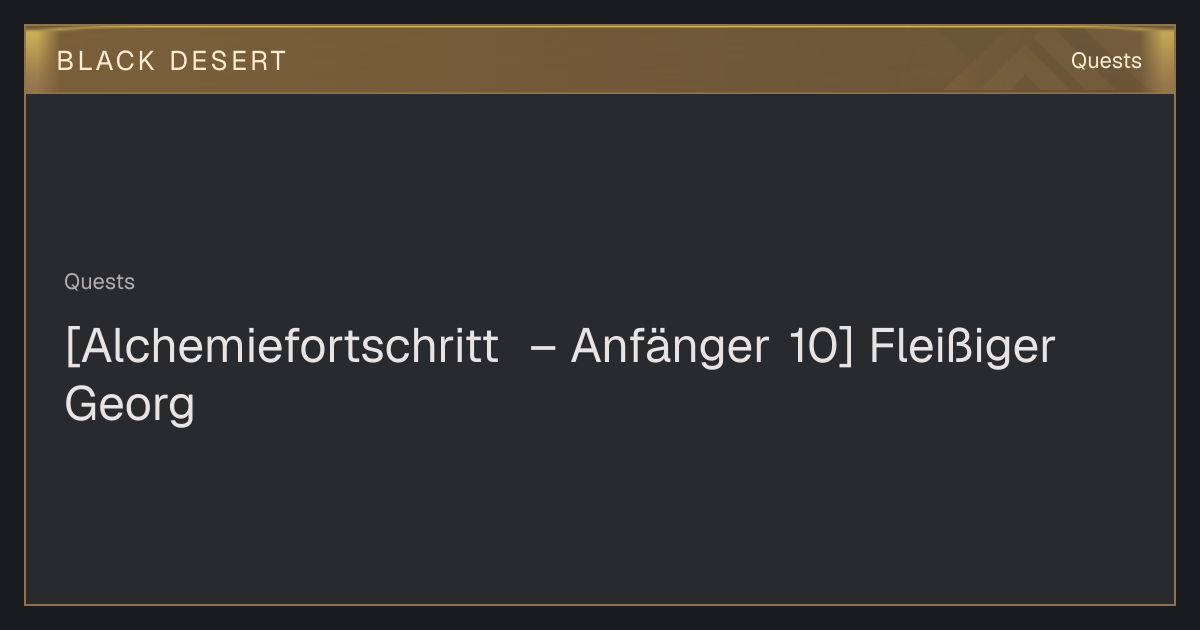Click the word Georg in title
This screenshot has height=630, width=1200.
click(x=129, y=406)
